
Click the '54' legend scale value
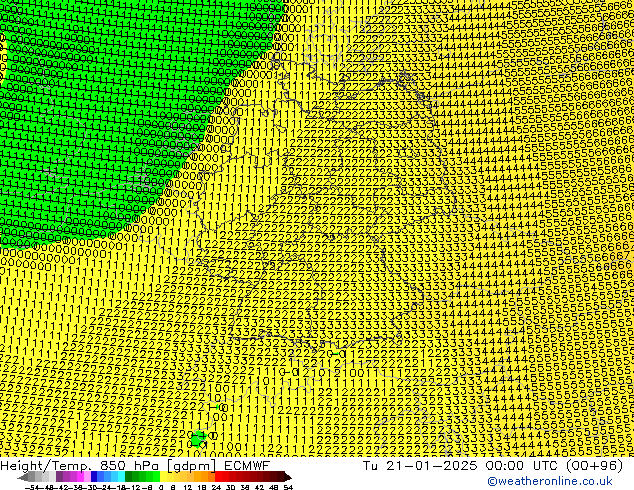[288, 487]
